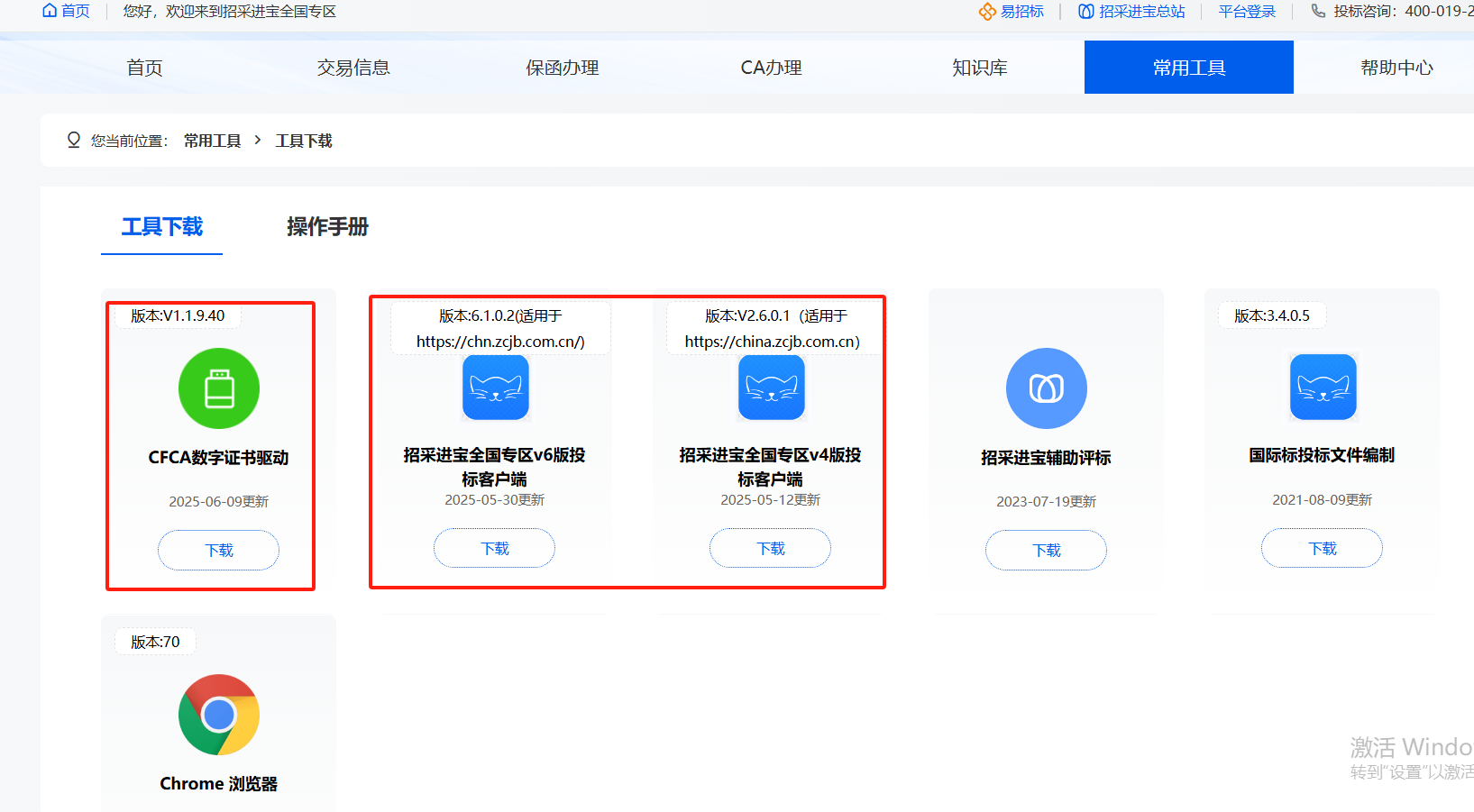Switch to the 工具下载 tab

pyautogui.click(x=162, y=227)
